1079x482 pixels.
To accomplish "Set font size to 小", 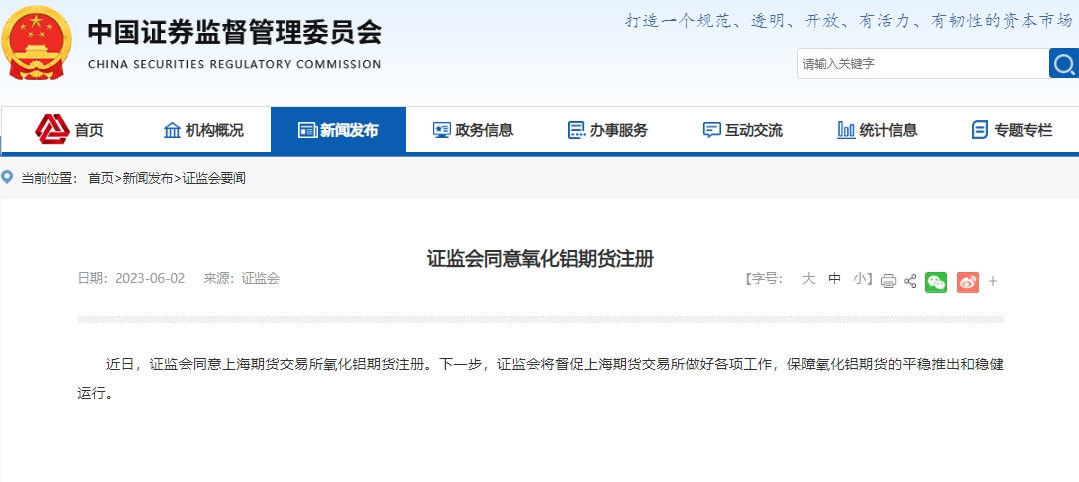I will point(859,279).
